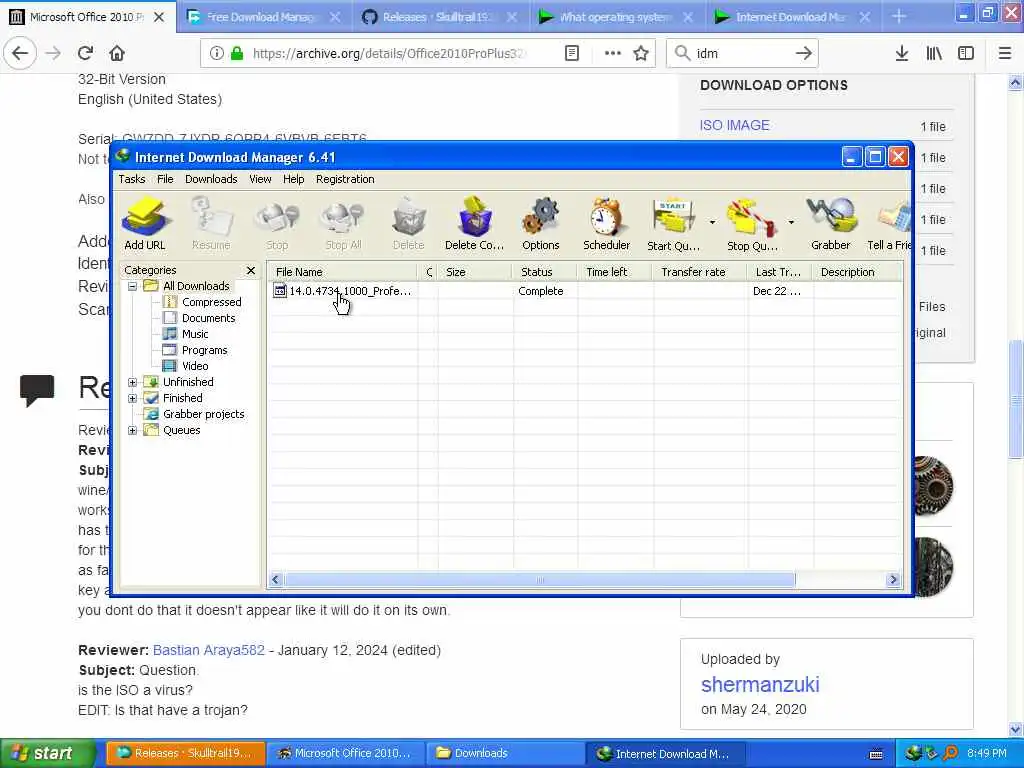This screenshot has width=1024, height=768.
Task: Click the Firefox back button
Action: click(x=20, y=54)
